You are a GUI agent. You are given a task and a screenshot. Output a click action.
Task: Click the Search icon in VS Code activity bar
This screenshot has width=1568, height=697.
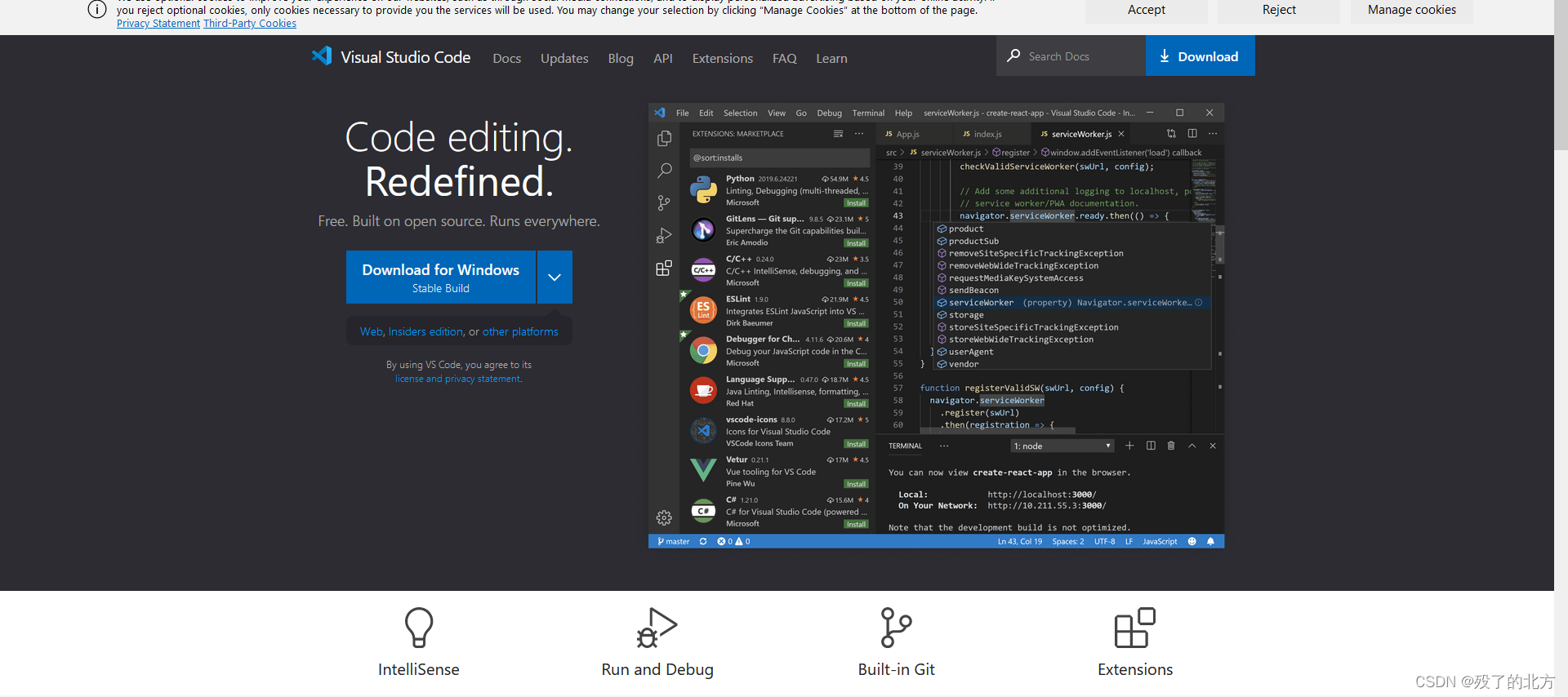coord(664,171)
